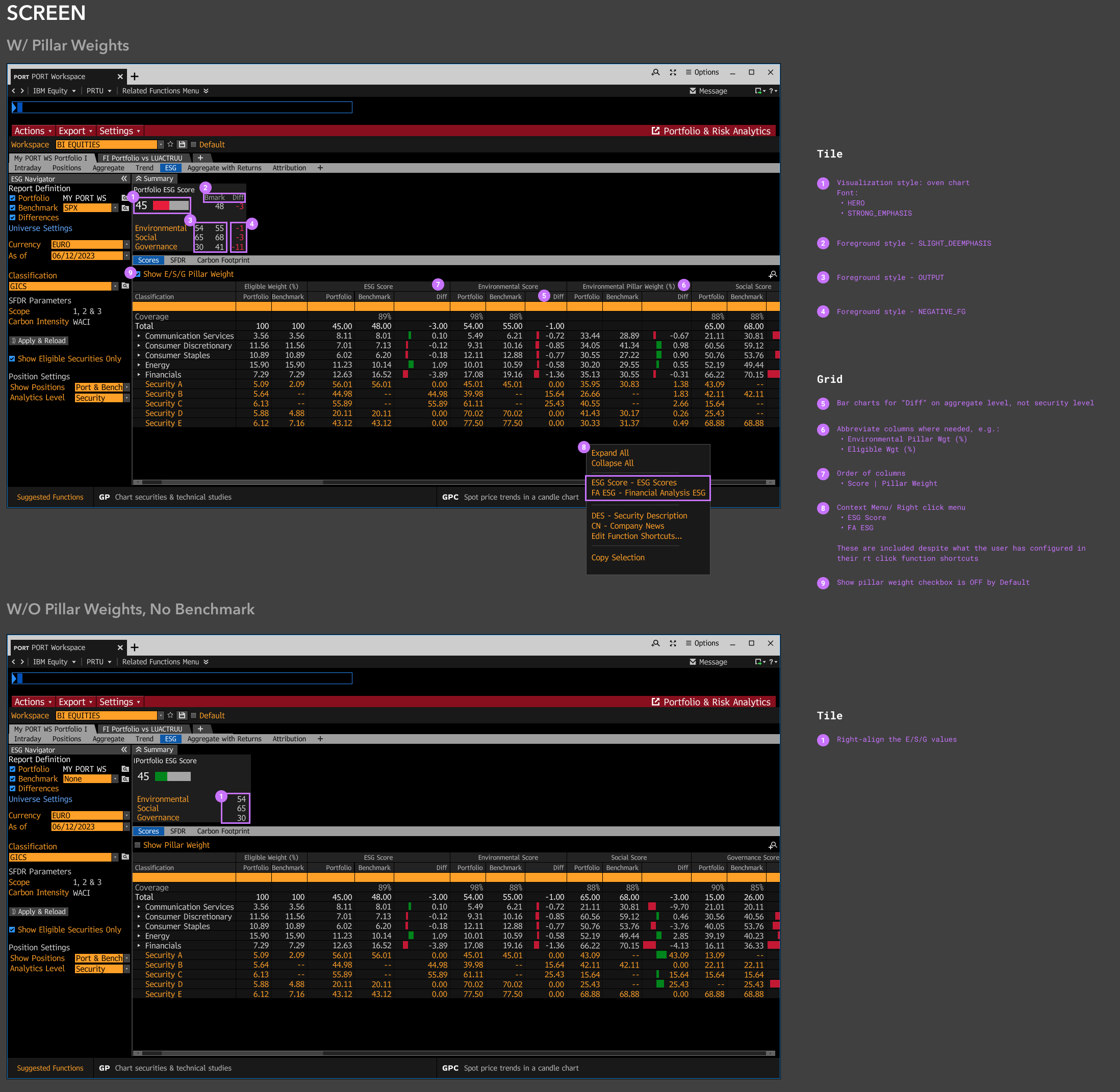Click search-plus icon in W/O Pillar Weights title bar

point(655,643)
